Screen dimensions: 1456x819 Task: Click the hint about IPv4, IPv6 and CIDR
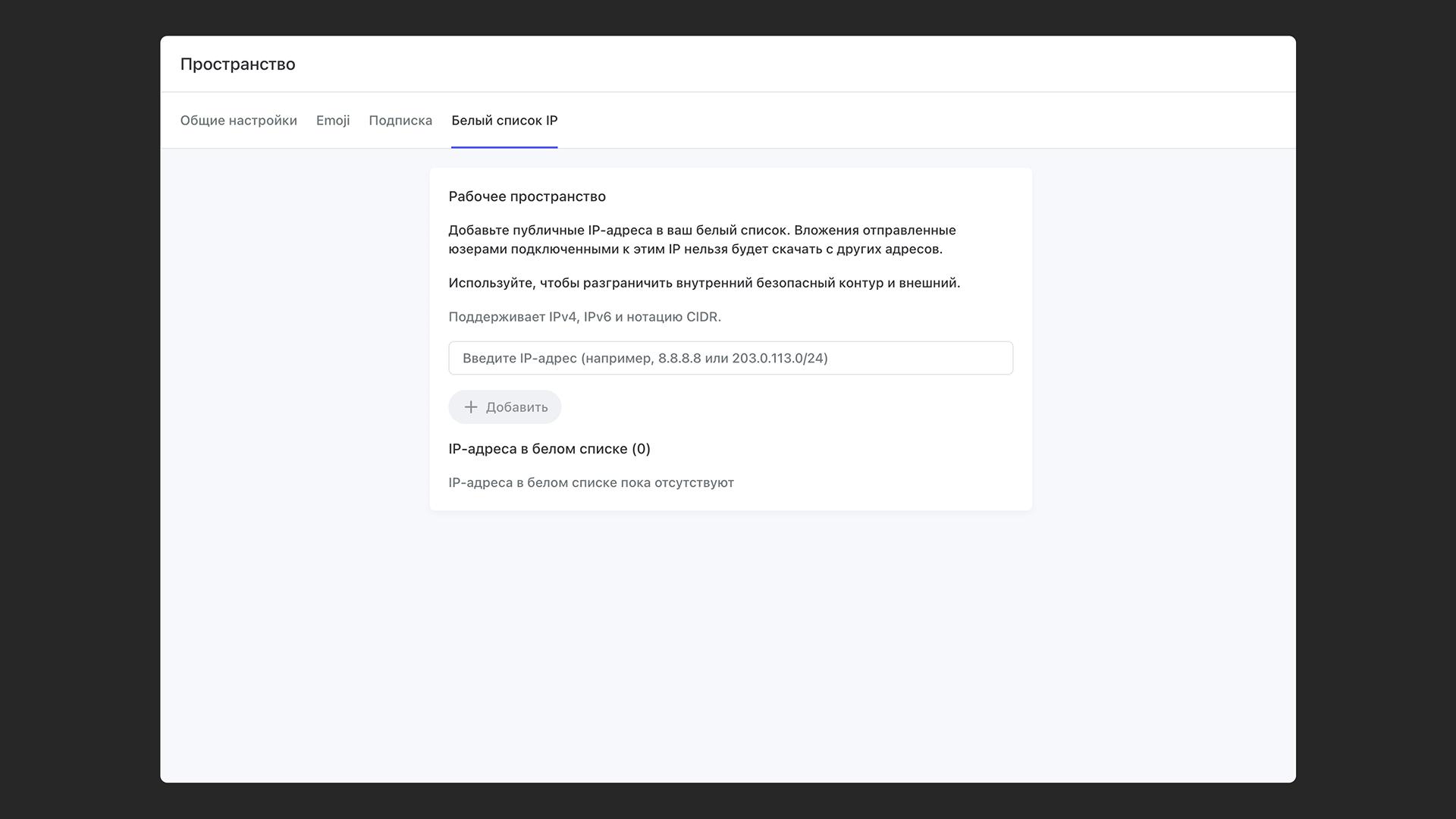[x=584, y=317]
